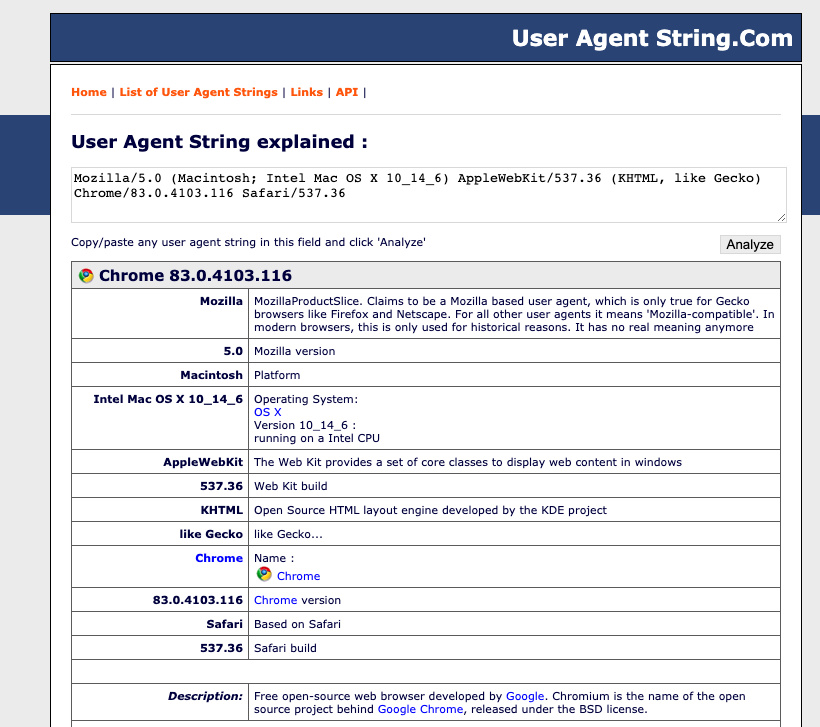This screenshot has height=727, width=820.
Task: Select the '5.0' version cell
Action: pos(233,351)
